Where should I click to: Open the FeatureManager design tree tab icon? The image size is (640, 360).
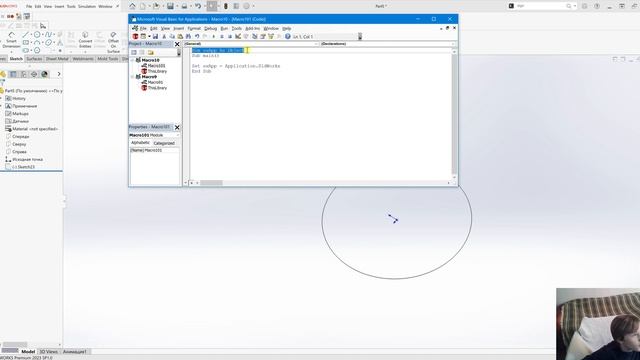click(x=3, y=74)
